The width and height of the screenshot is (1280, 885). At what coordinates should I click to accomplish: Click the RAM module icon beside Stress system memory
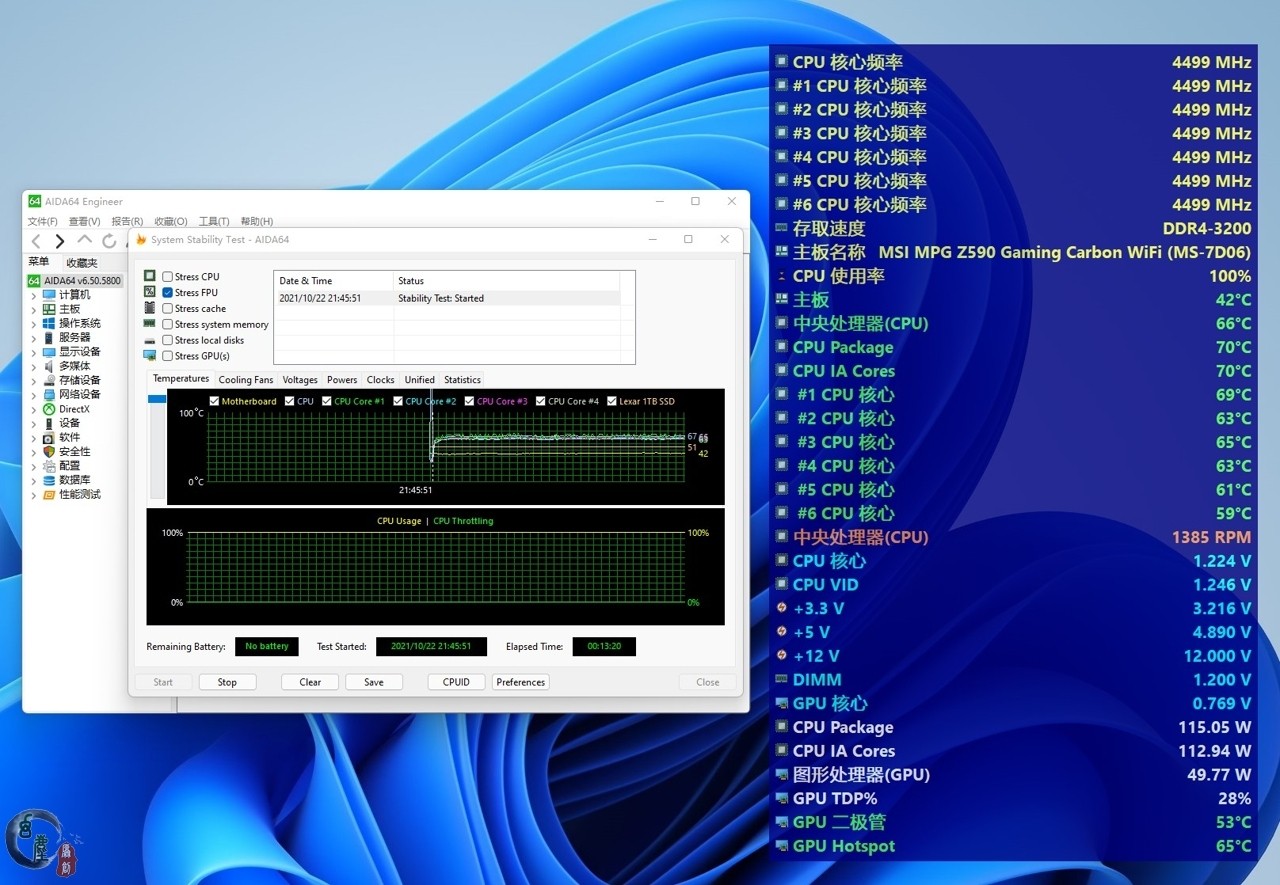(x=150, y=324)
